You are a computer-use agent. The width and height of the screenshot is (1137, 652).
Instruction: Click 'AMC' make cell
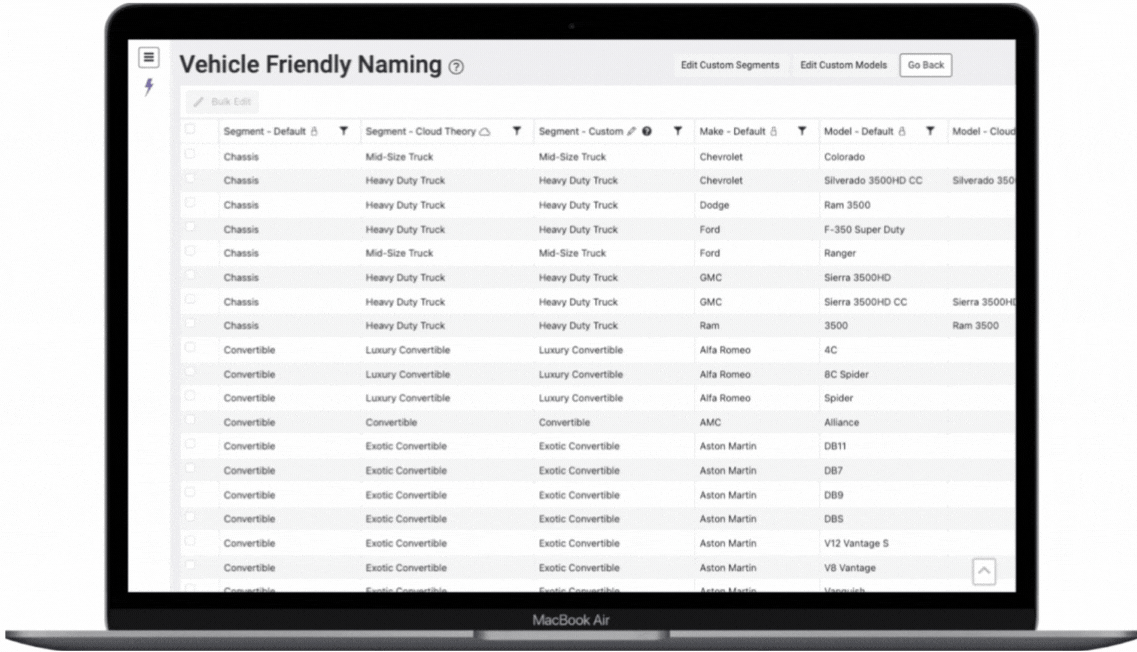pyautogui.click(x=710, y=422)
